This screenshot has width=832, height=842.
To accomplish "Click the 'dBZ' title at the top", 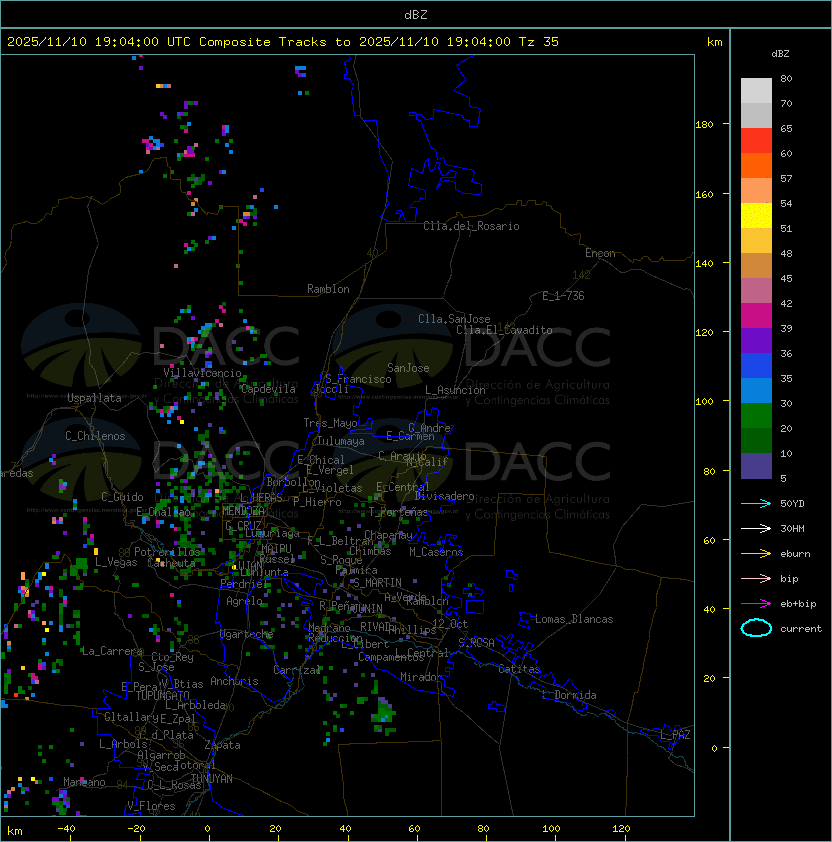I will click(x=416, y=15).
